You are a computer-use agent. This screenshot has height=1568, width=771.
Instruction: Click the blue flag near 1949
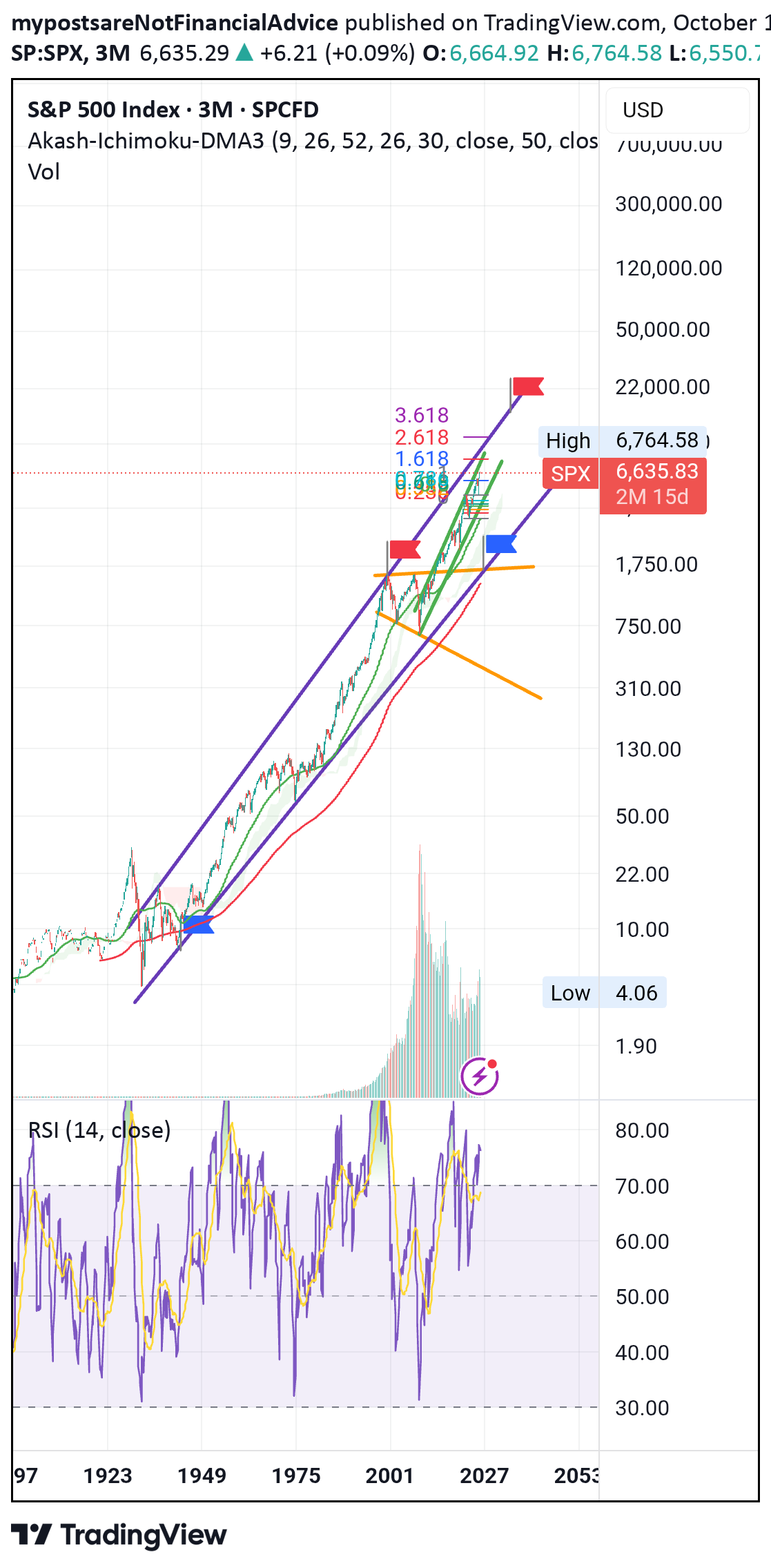[x=199, y=925]
